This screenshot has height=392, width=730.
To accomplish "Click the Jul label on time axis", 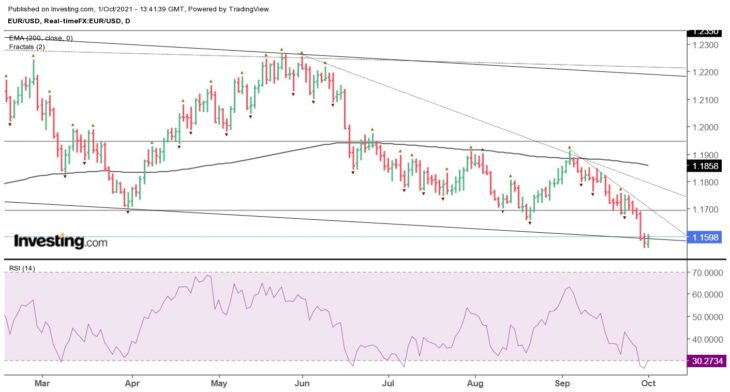I will click(x=388, y=384).
